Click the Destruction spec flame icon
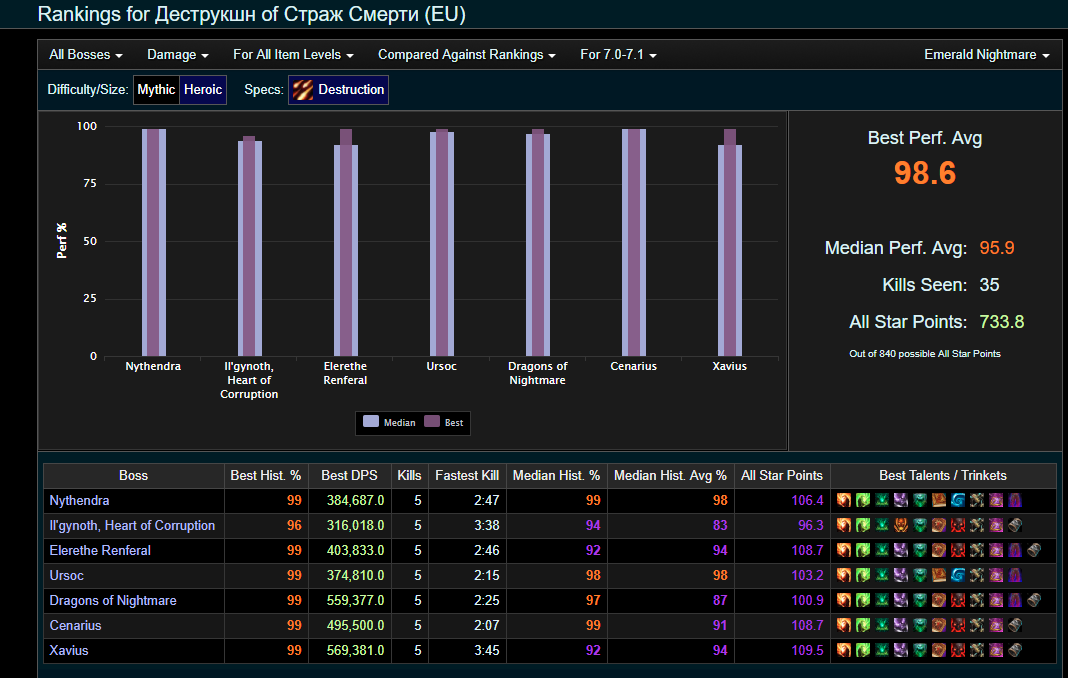Viewport: 1068px width, 678px height. tap(303, 89)
